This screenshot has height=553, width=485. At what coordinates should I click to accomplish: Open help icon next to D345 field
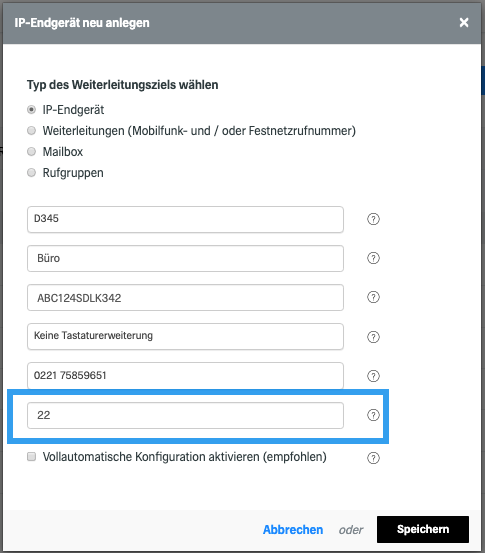373,219
